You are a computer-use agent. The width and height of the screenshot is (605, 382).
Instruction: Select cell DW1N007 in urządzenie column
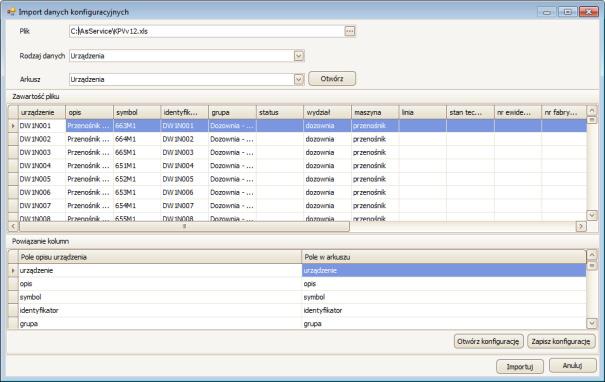tap(42, 206)
